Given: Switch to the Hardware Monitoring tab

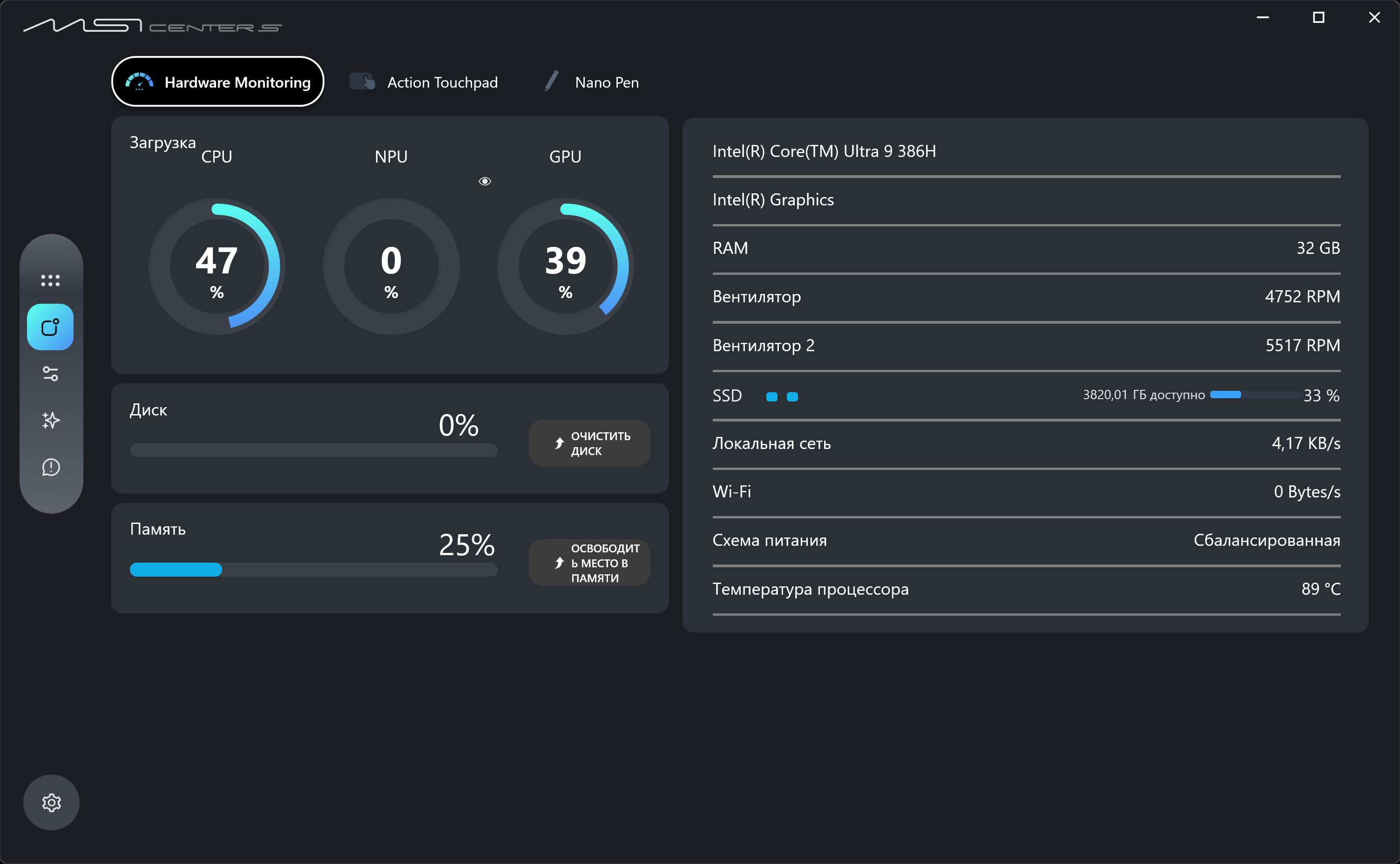Looking at the screenshot, I should [x=217, y=82].
